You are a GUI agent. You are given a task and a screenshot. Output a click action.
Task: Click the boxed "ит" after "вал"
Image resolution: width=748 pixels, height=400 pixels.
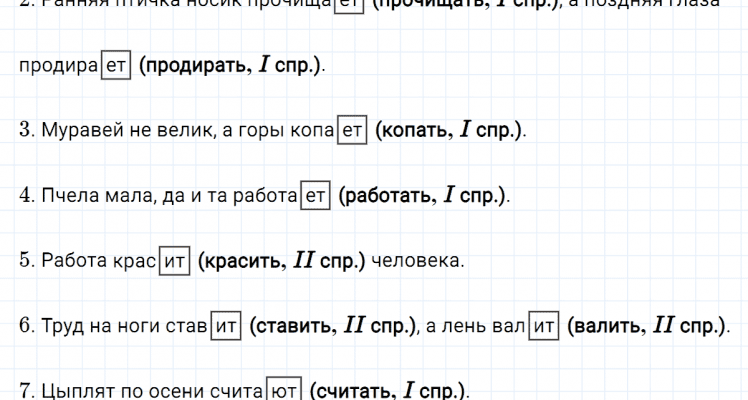[x=543, y=326]
